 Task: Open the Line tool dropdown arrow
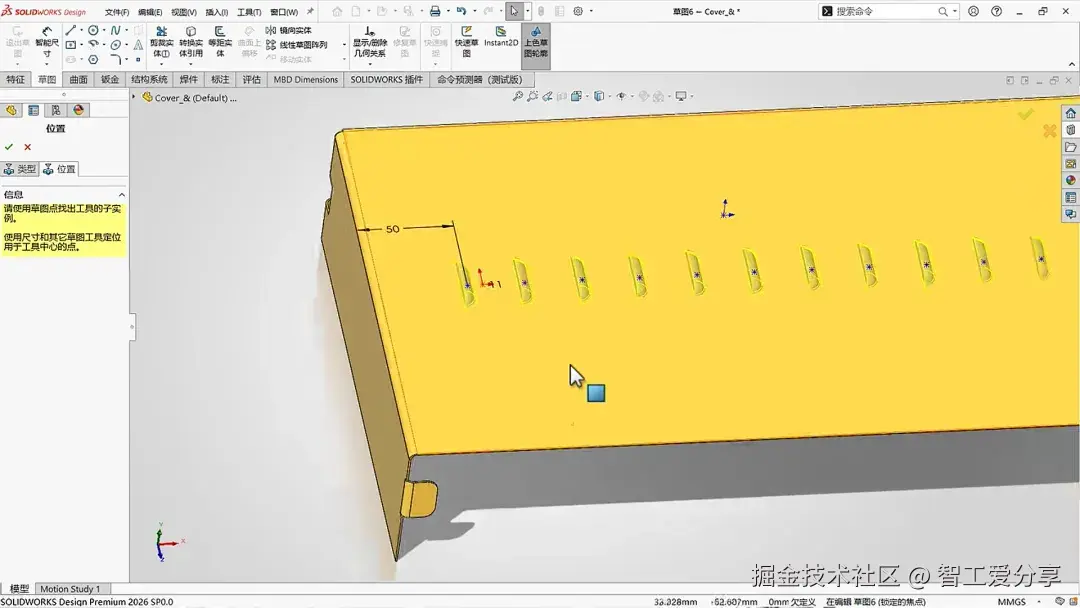pos(81,30)
